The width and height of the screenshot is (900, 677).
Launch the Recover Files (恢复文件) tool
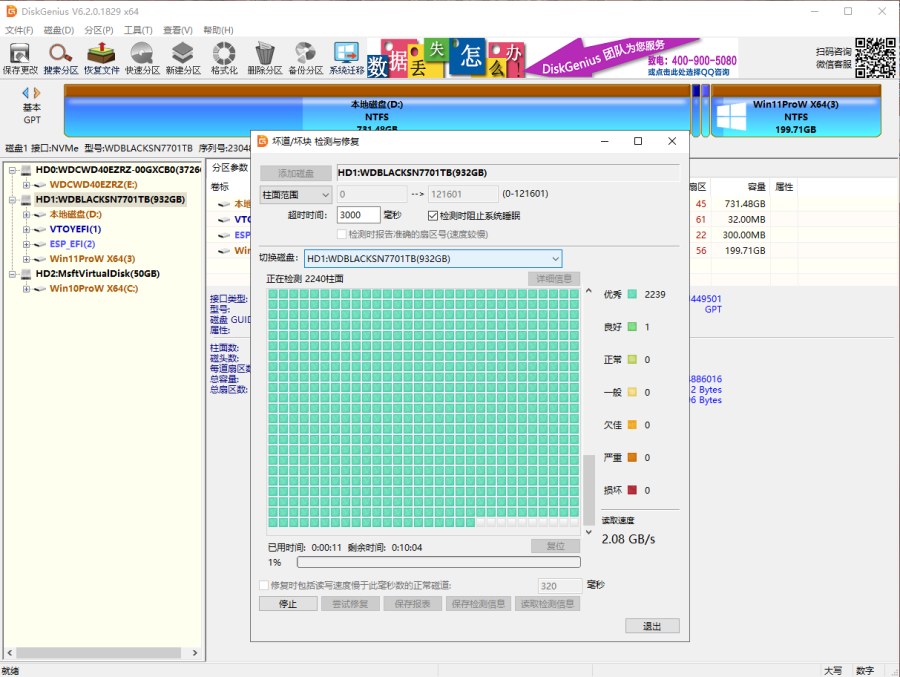(x=102, y=58)
